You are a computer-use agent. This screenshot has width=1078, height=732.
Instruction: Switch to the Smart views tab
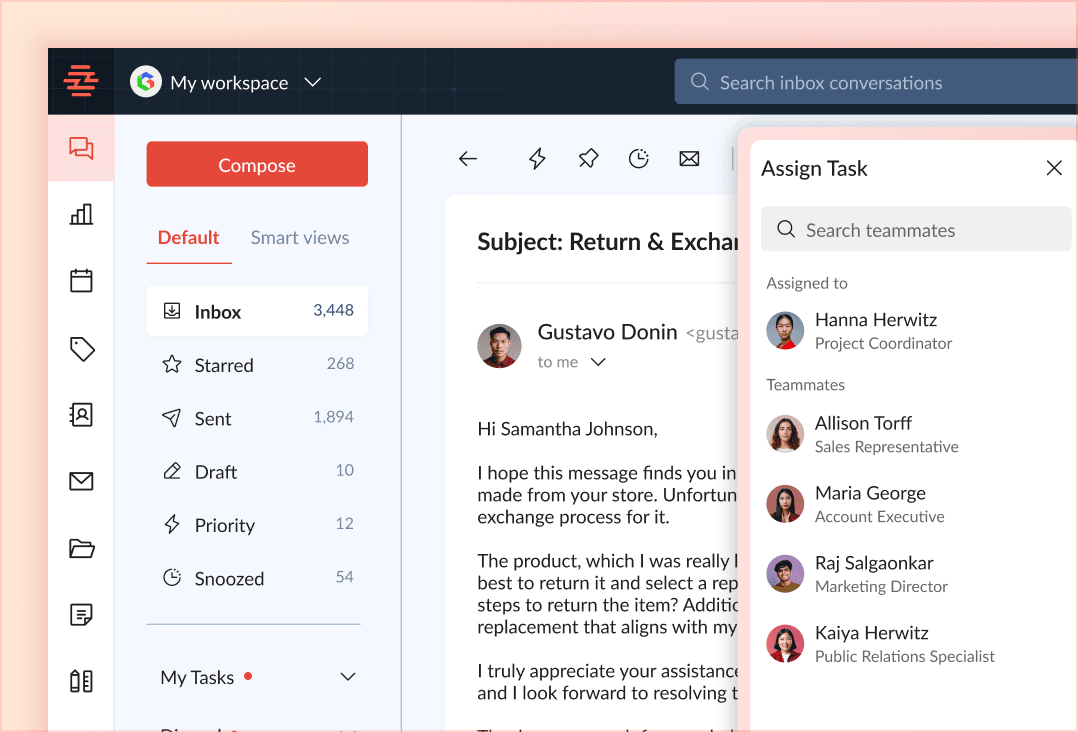click(300, 238)
